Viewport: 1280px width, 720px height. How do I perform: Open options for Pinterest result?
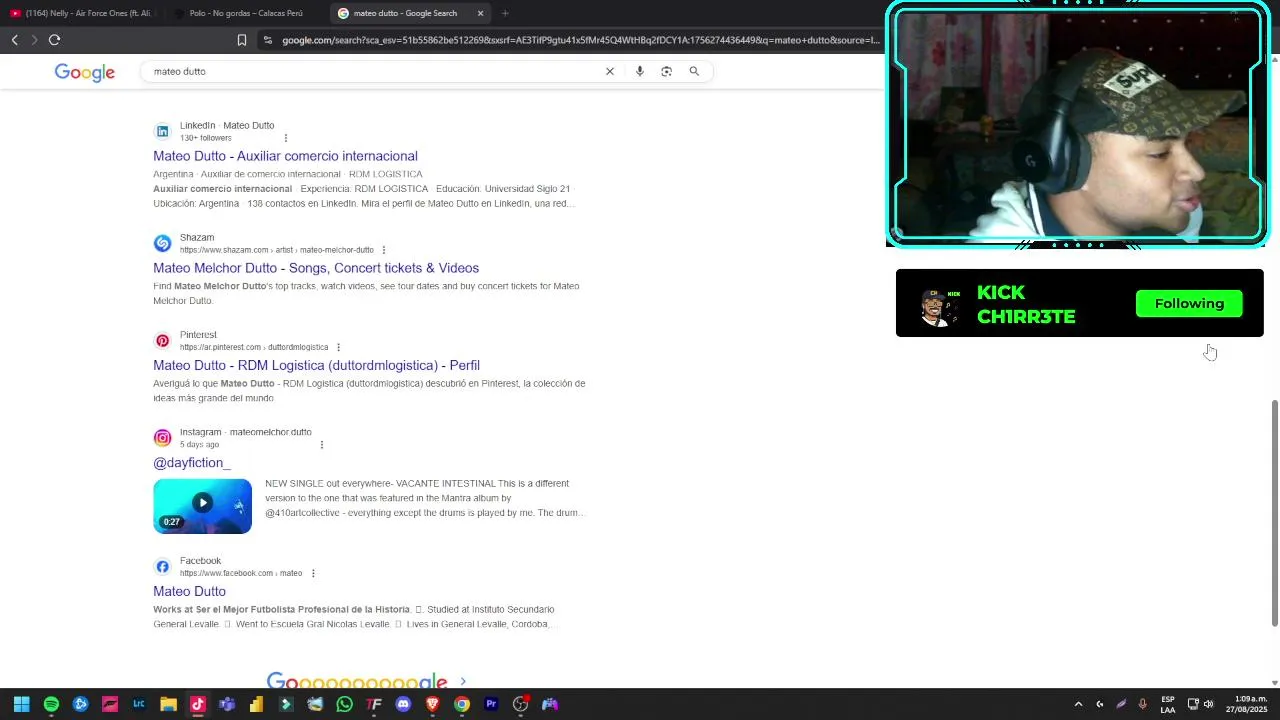pos(338,347)
